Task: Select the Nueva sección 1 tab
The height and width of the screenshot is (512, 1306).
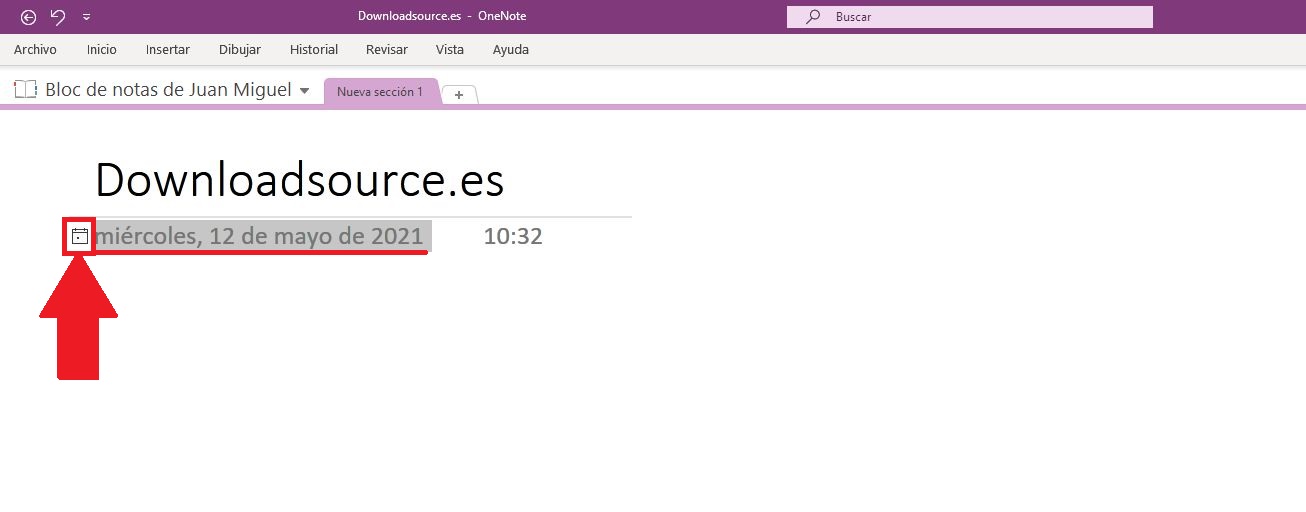Action: pos(380,91)
